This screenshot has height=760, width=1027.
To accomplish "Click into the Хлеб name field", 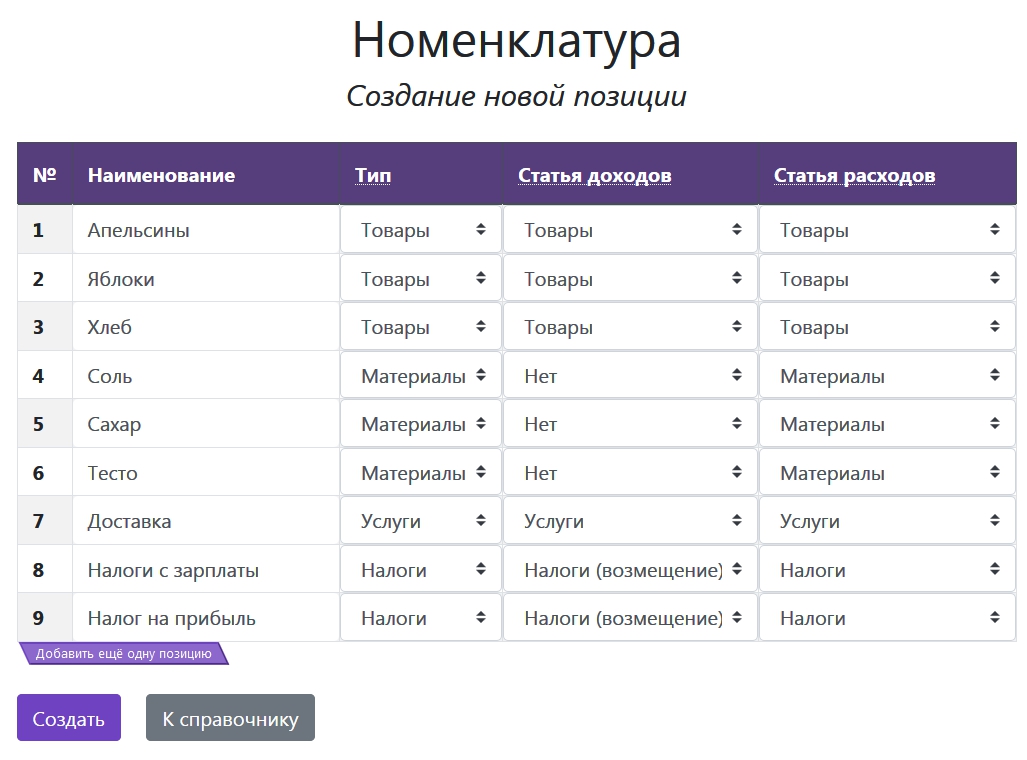I will pos(206,327).
